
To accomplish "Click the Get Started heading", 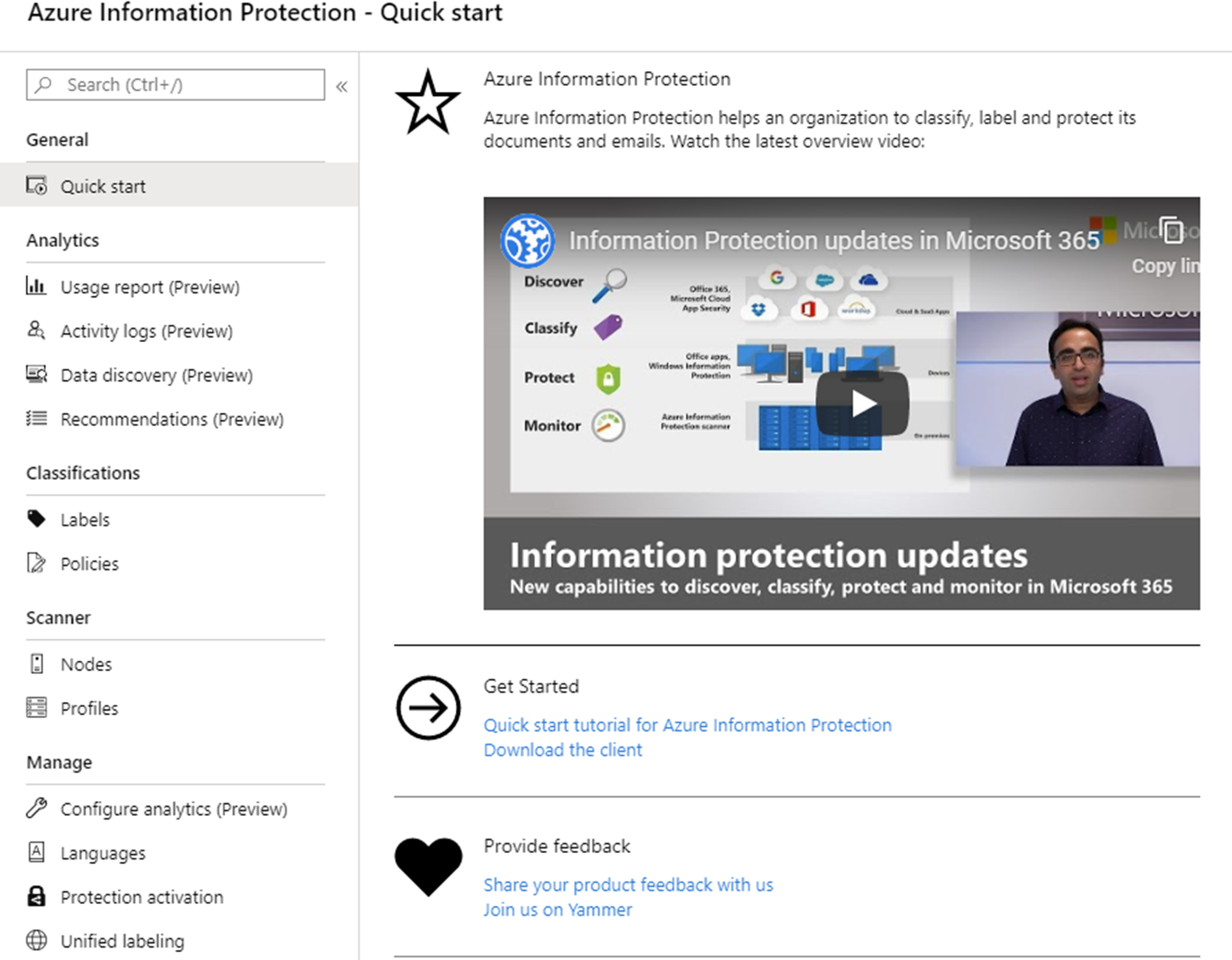I will 531,686.
